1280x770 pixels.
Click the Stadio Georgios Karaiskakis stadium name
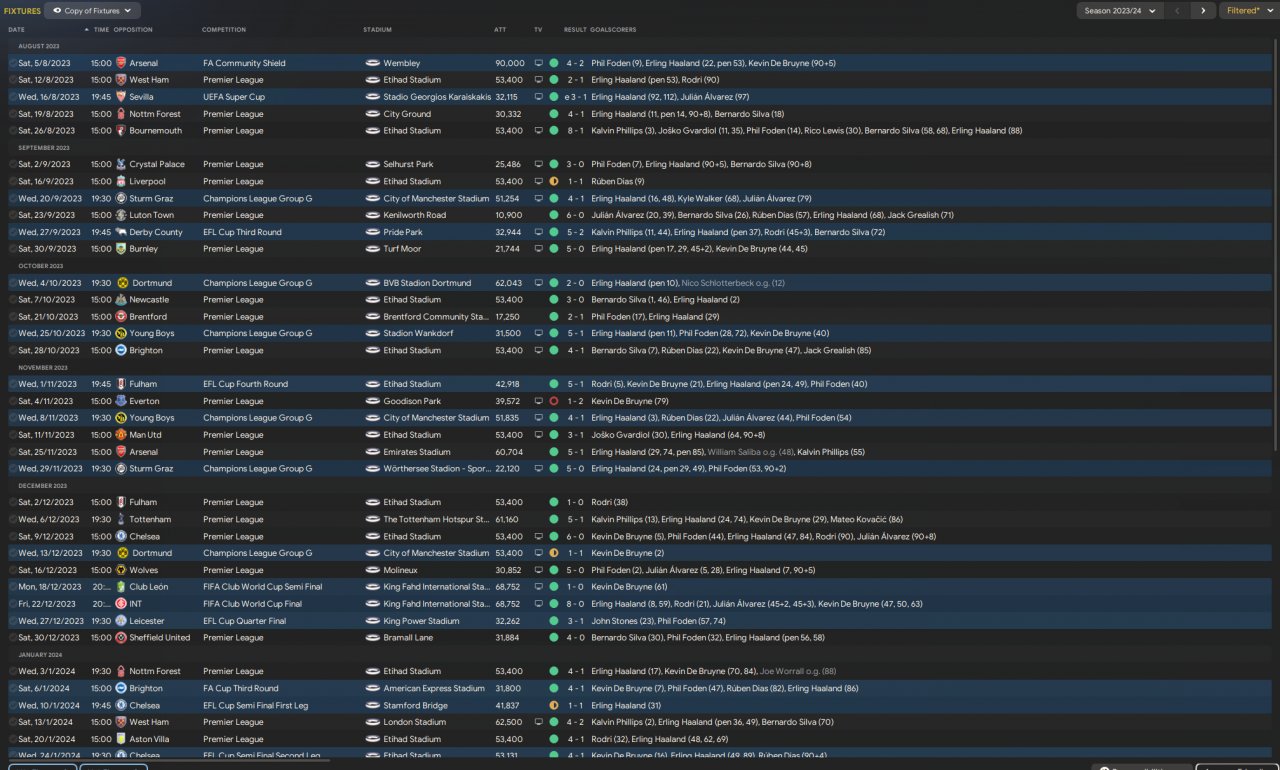tap(437, 97)
